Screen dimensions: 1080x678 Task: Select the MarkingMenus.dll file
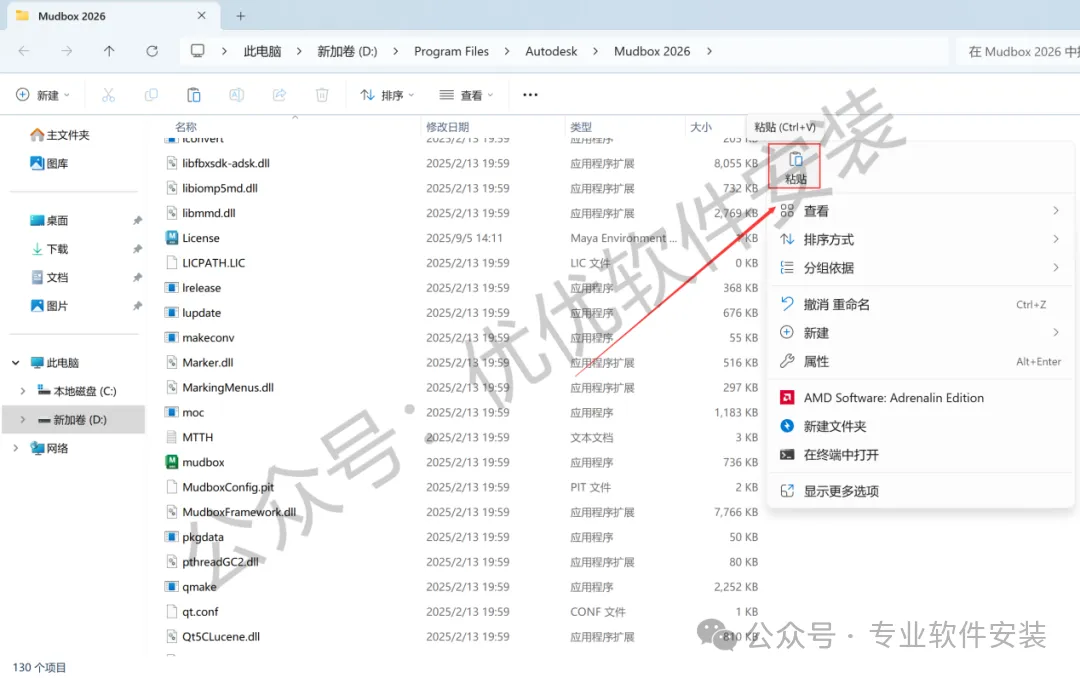(x=228, y=387)
